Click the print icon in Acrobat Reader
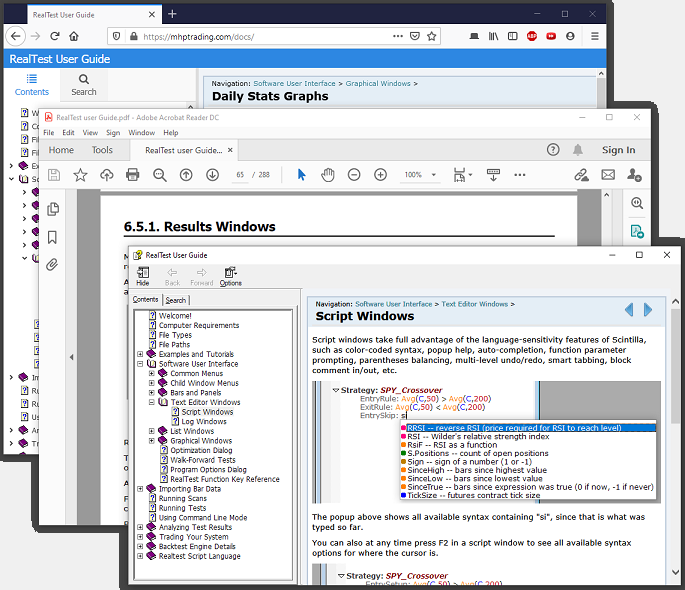 (x=132, y=175)
